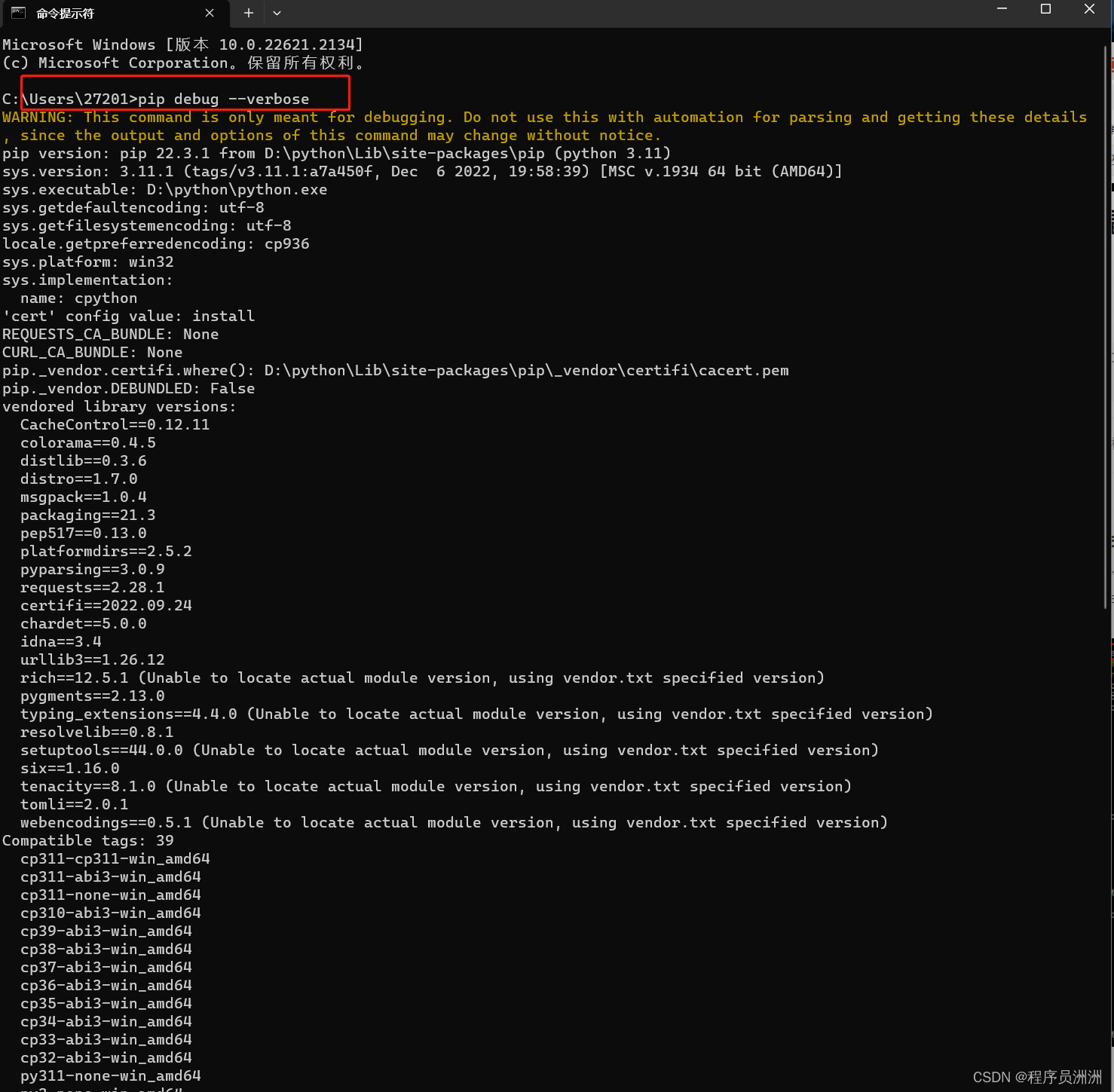Click the maximize icon in the title bar

click(1045, 9)
